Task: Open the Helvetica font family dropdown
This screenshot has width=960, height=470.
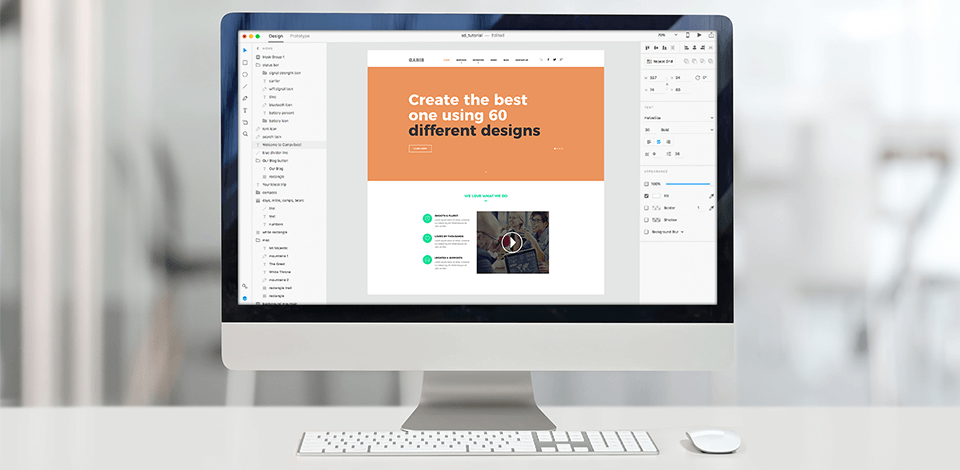Action: (678, 118)
